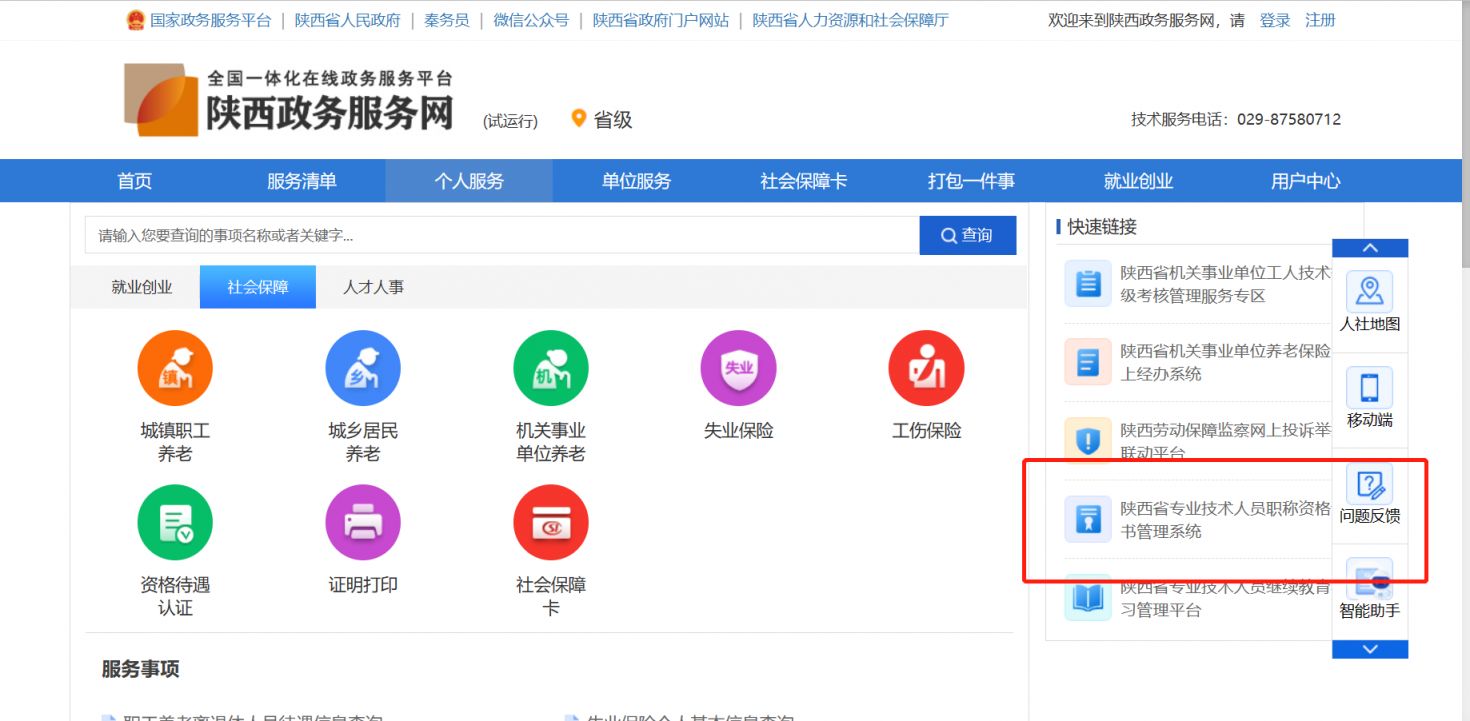The height and width of the screenshot is (721, 1470).
Task: Switch to the 社会保障 category tab
Action: click(x=258, y=287)
